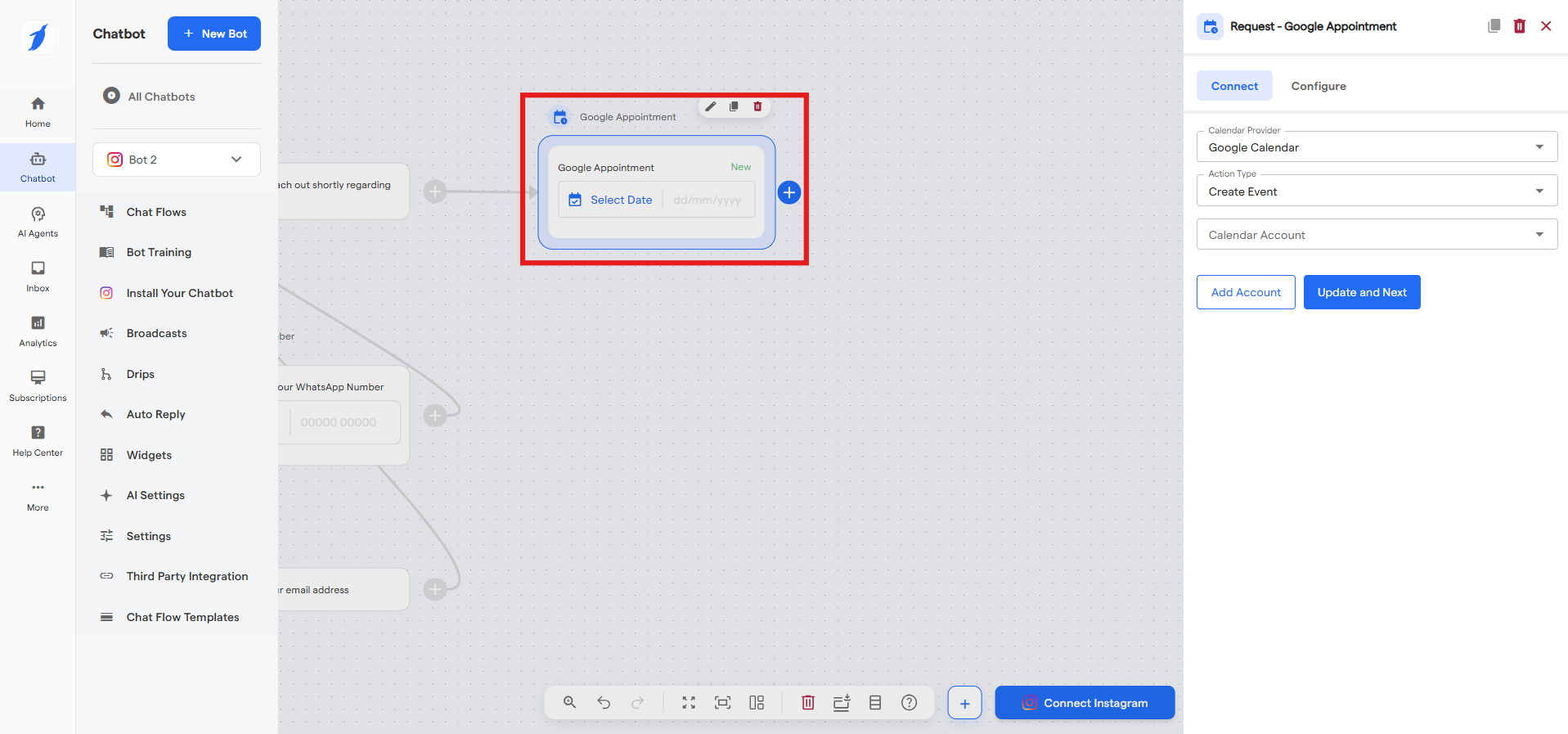The height and width of the screenshot is (734, 1568).
Task: Undo the last canvas action
Action: coord(604,702)
